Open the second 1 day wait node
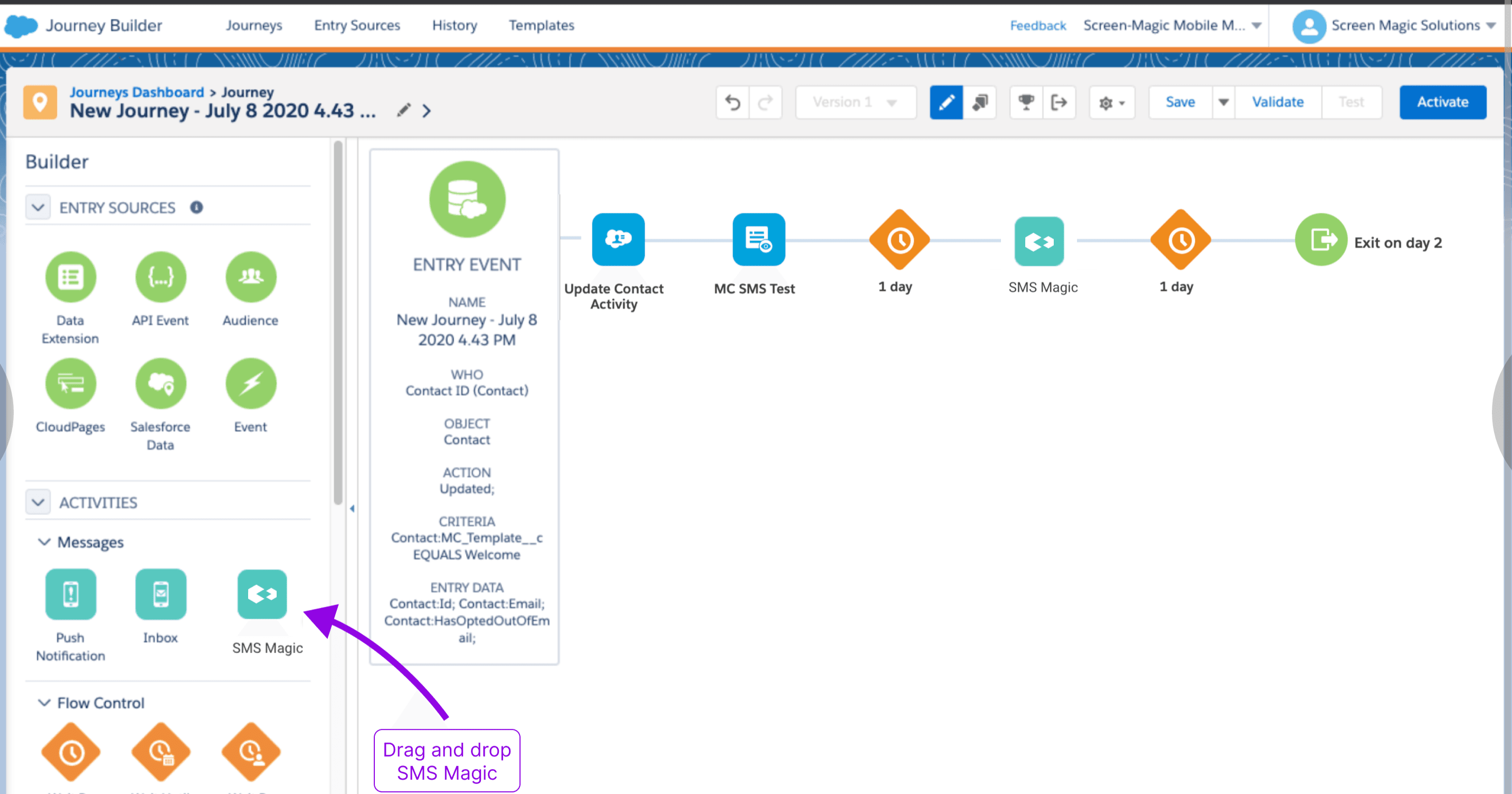The width and height of the screenshot is (1512, 794). tap(1181, 240)
